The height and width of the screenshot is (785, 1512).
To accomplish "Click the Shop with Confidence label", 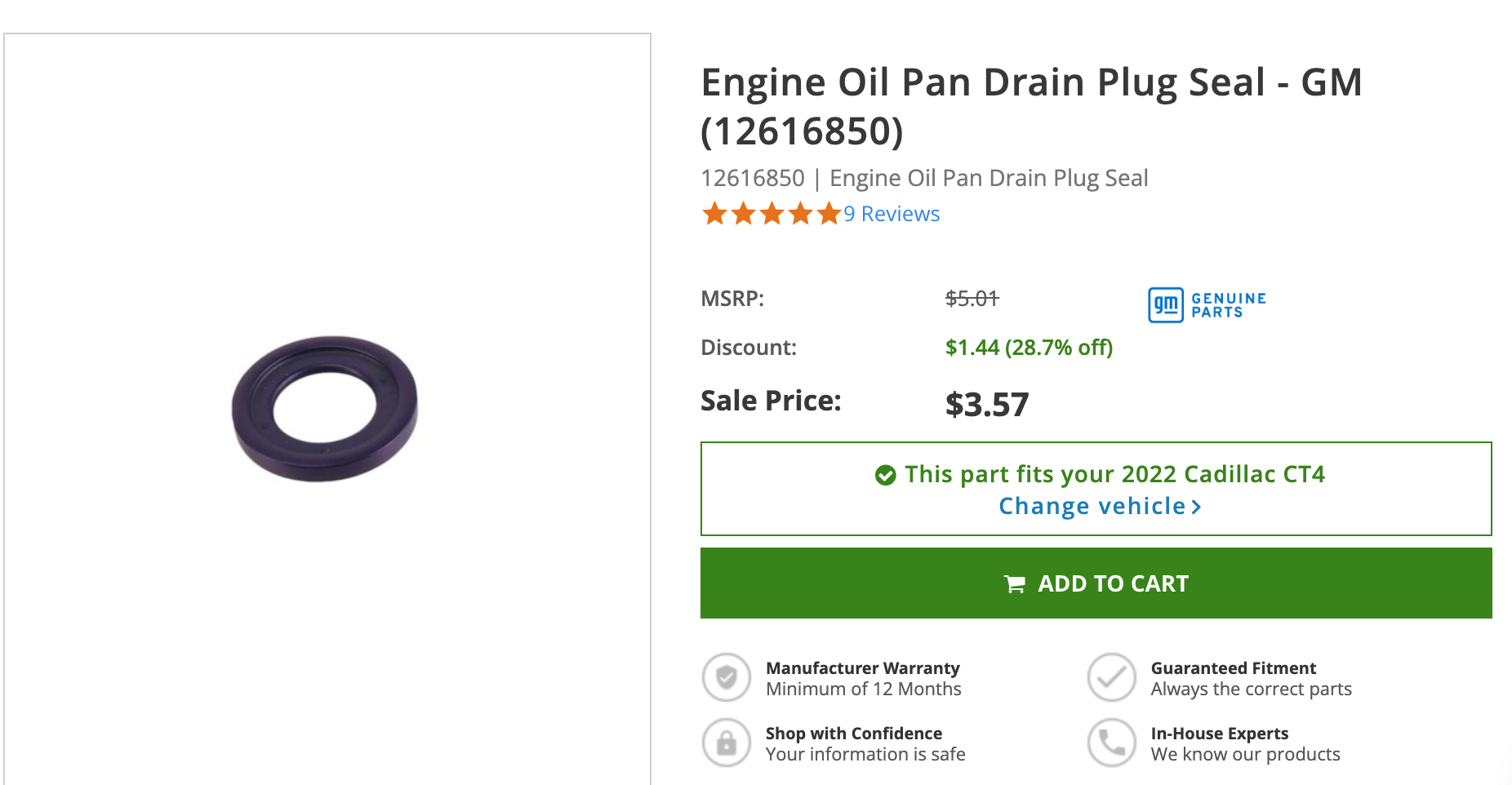I will click(x=853, y=734).
